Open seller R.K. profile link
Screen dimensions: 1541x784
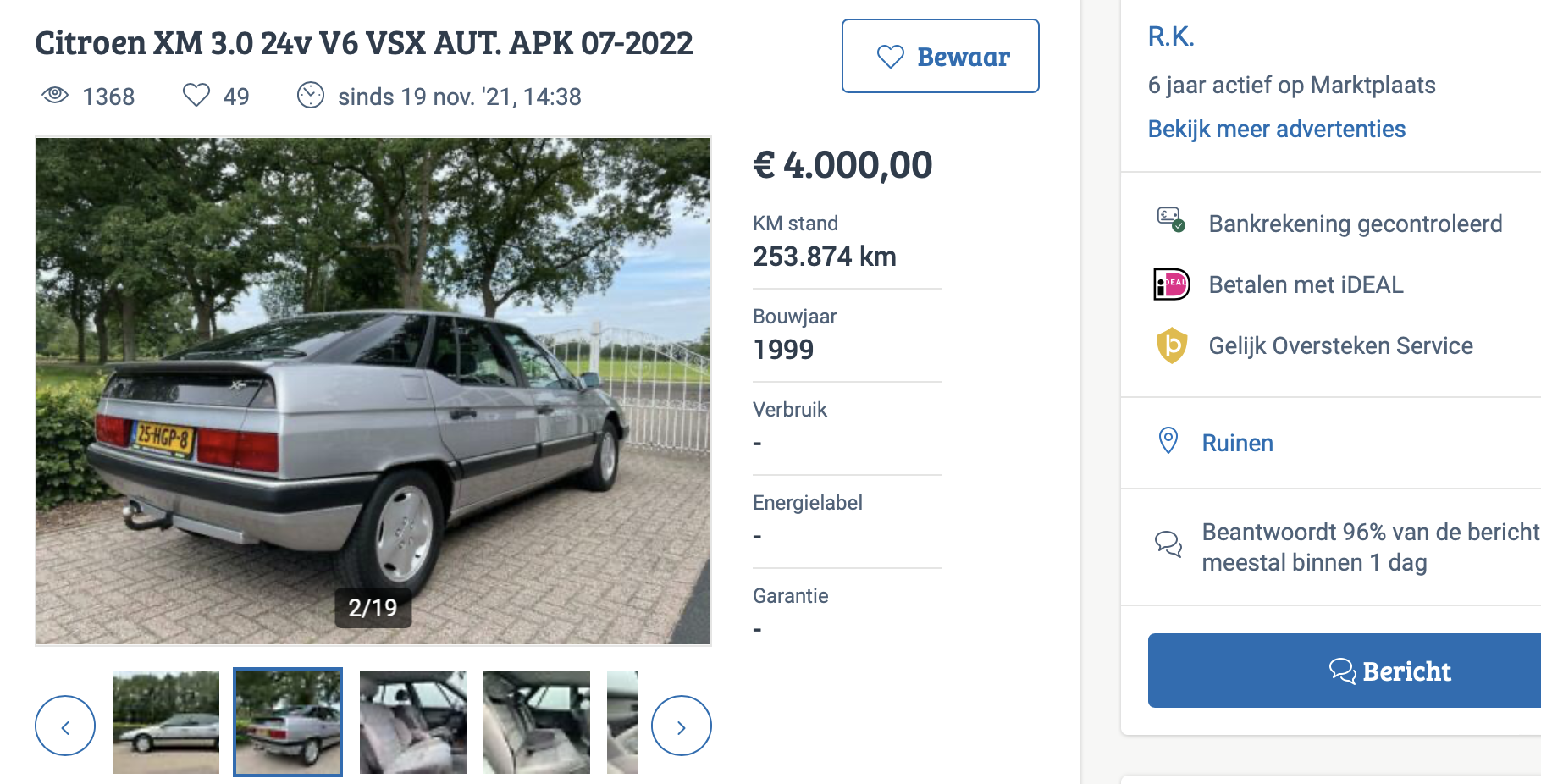(1171, 36)
